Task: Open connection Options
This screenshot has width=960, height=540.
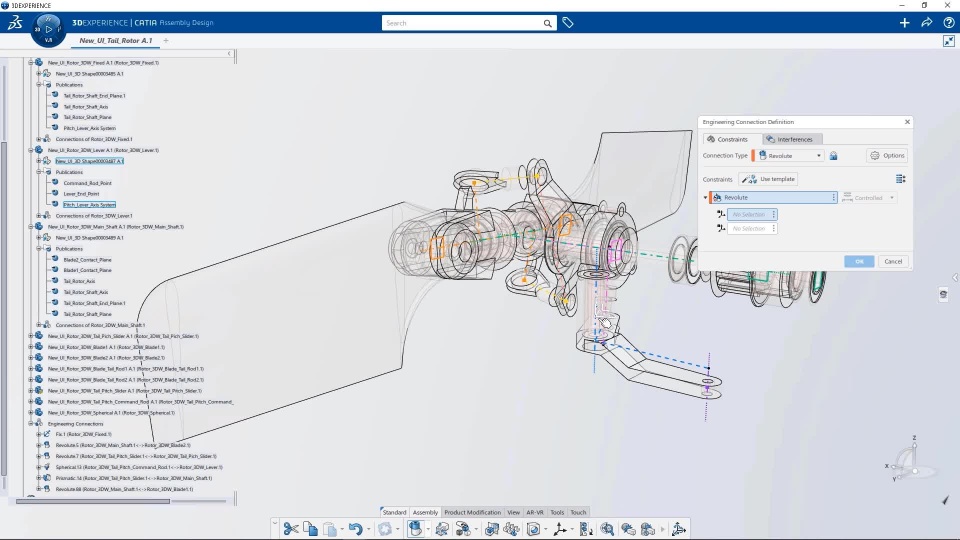Action: coord(887,156)
